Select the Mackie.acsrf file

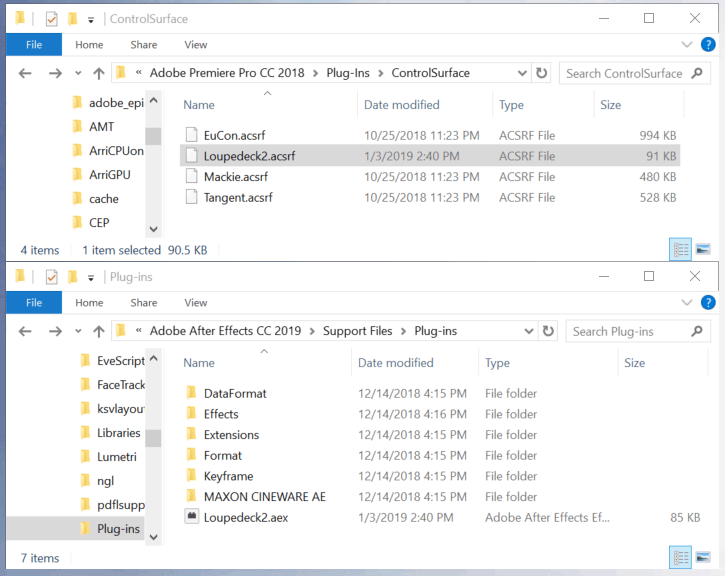click(430, 177)
